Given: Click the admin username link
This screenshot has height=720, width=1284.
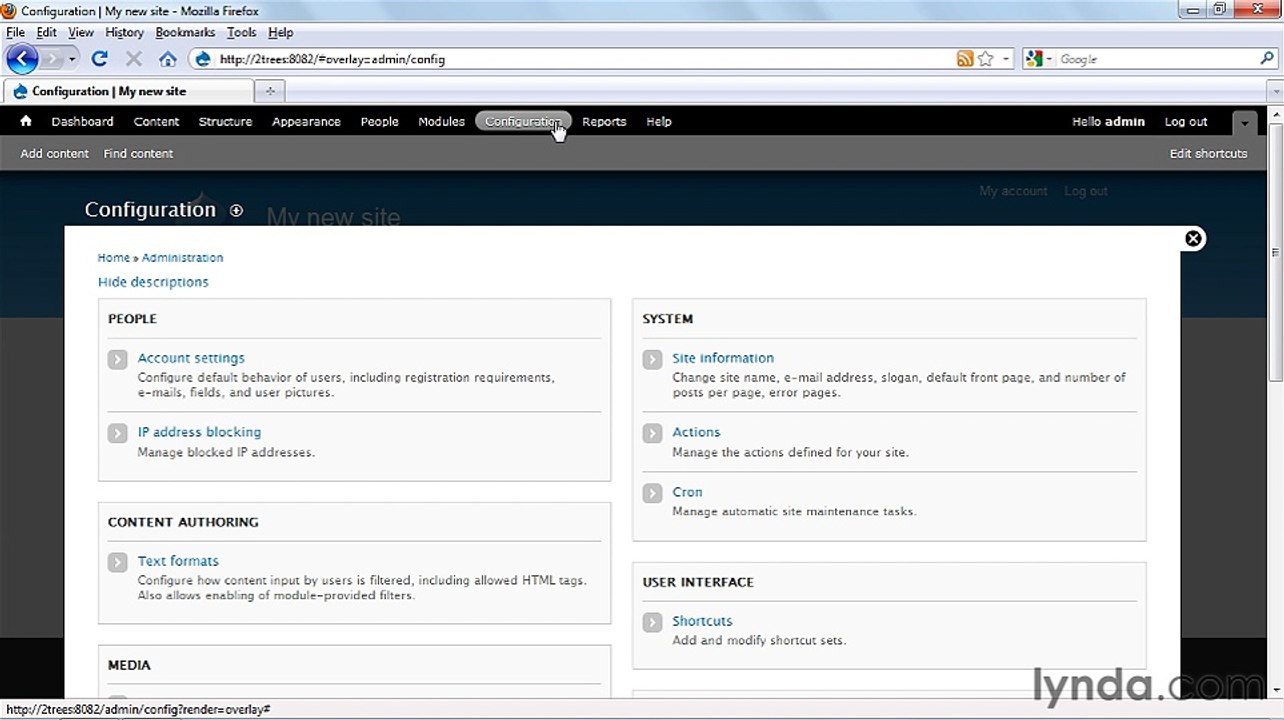Looking at the screenshot, I should [x=1124, y=121].
